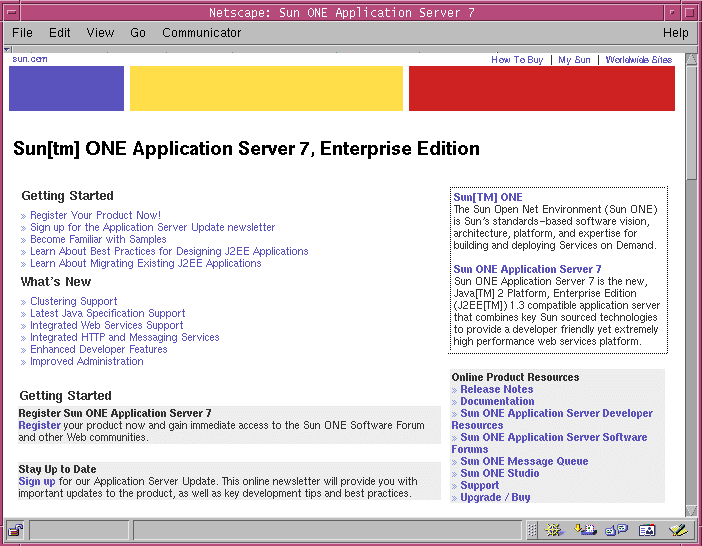Click the component bar dotted grip handle
This screenshot has height=546, width=702.
[x=532, y=530]
